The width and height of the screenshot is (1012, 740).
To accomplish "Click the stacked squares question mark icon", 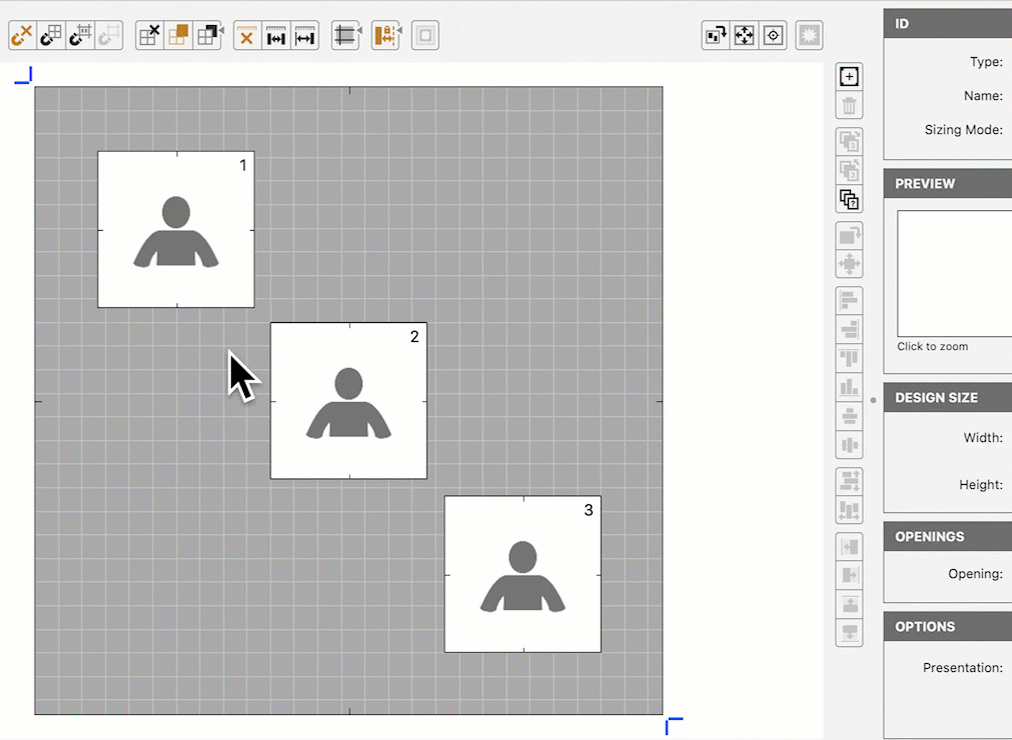I will (x=849, y=200).
